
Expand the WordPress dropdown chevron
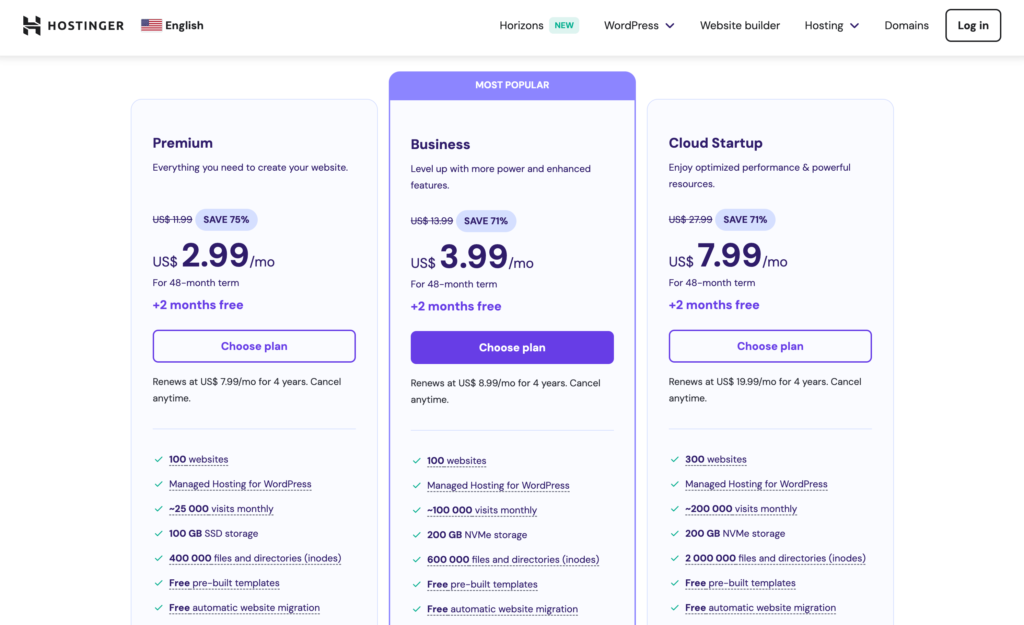click(x=669, y=25)
